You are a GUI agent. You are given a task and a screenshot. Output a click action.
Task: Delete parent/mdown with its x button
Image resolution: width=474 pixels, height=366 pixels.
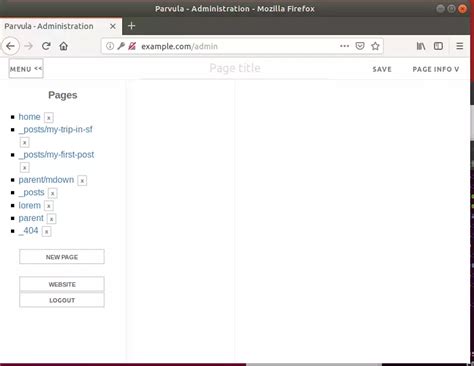click(82, 180)
